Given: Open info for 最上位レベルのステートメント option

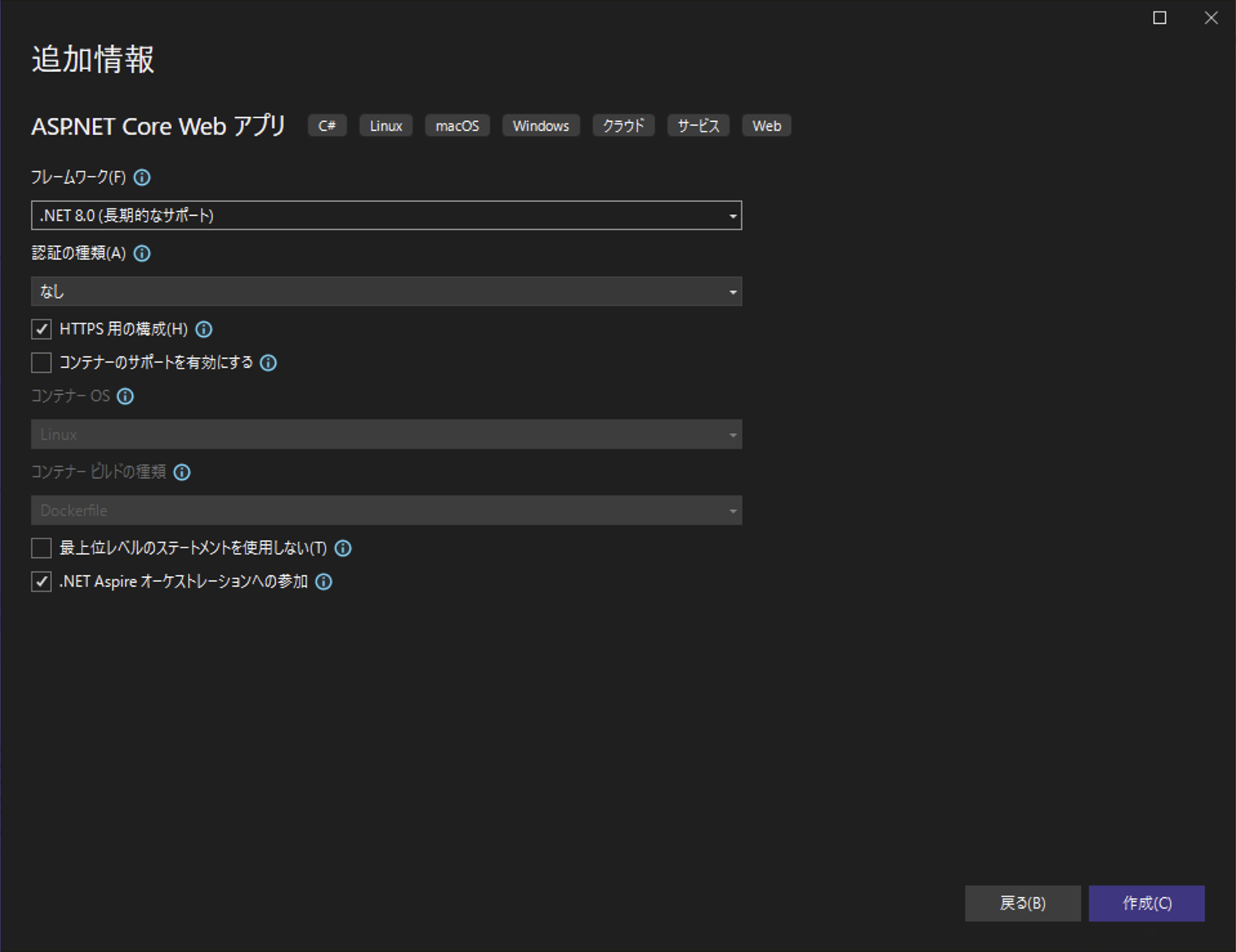Looking at the screenshot, I should point(343,548).
